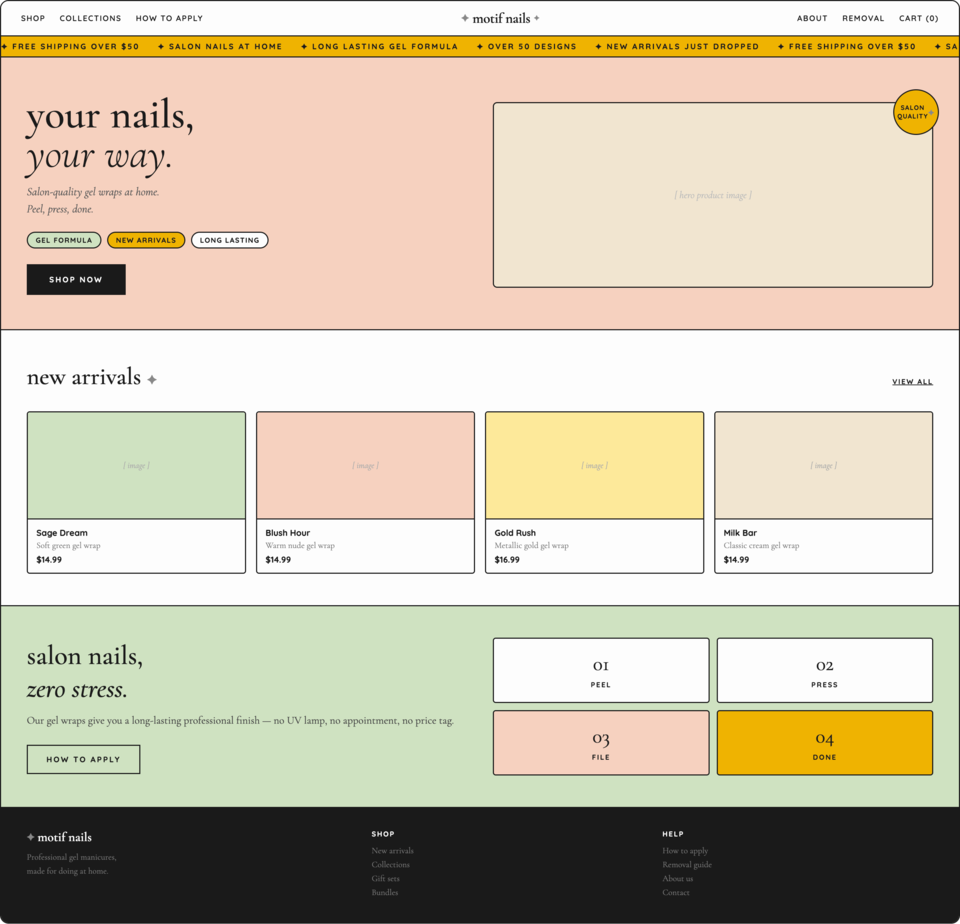Click the Gold Rush product title
This screenshot has width=960, height=924.
pos(515,533)
